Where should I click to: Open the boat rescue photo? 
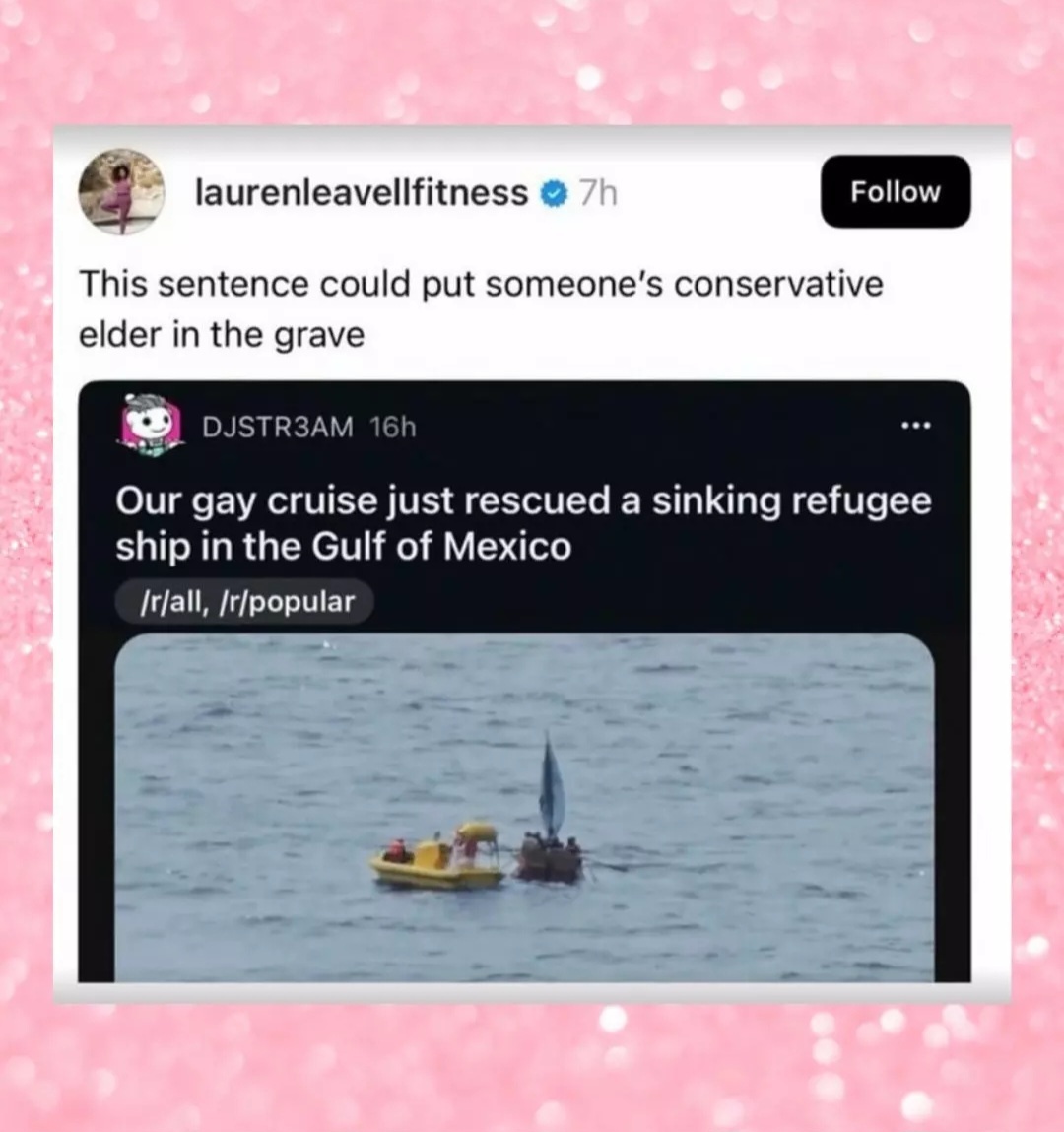pos(524,807)
